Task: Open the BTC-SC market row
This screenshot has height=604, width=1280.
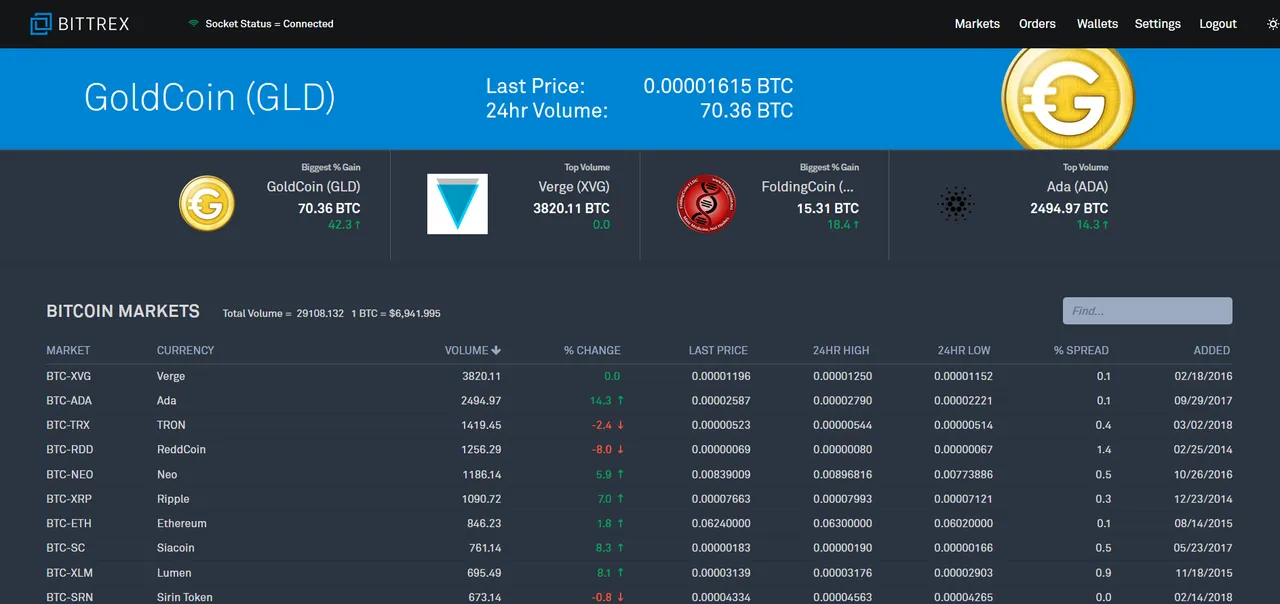Action: [640, 548]
